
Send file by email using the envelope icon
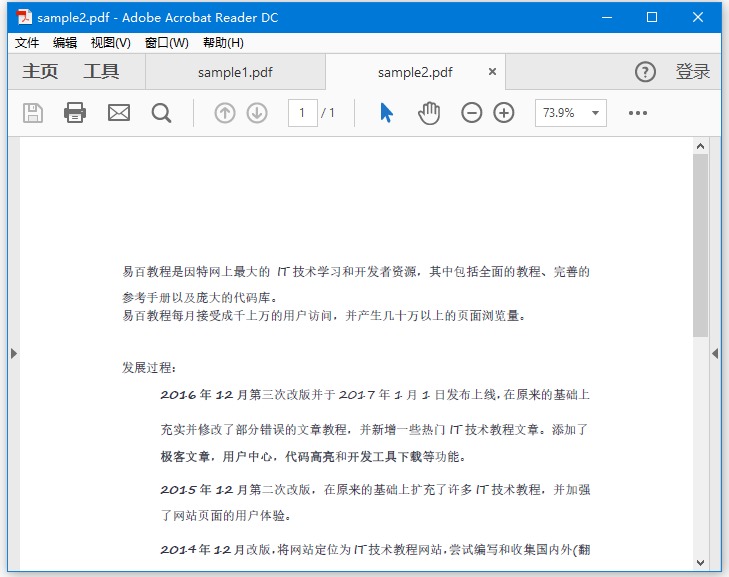coord(119,113)
